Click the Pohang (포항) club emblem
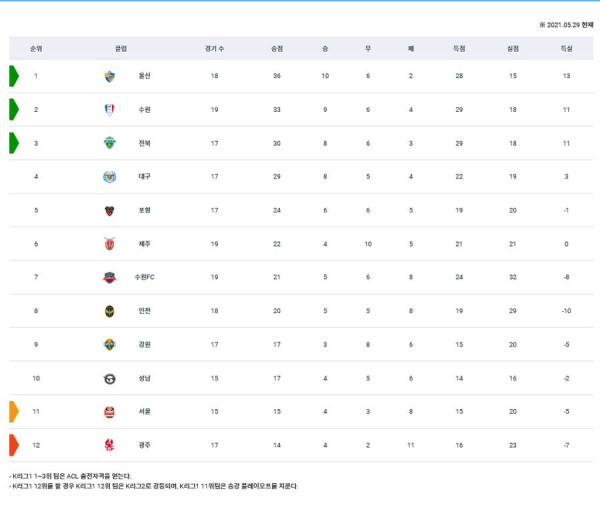 pos(109,211)
